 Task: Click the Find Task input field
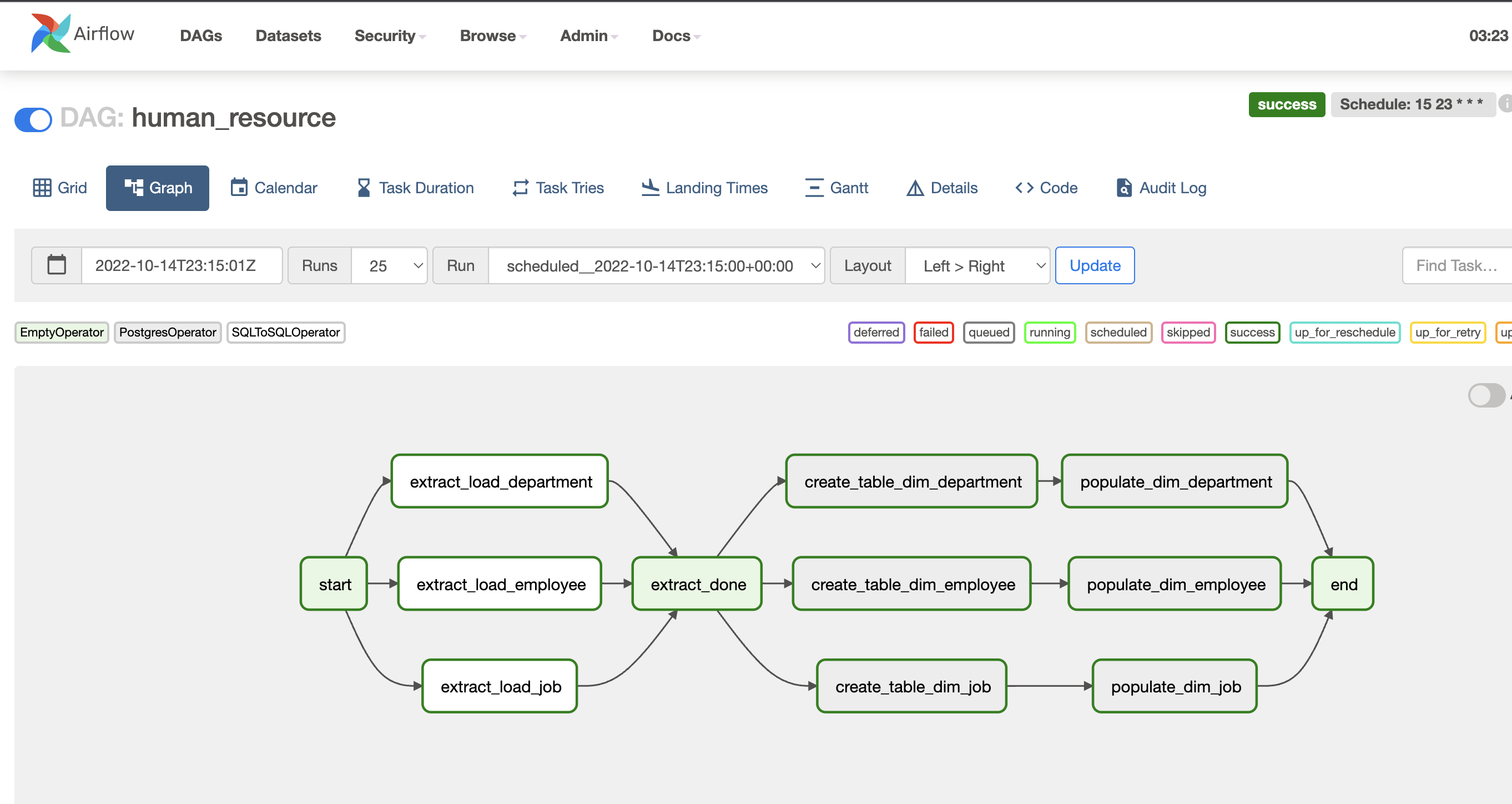click(x=1456, y=265)
